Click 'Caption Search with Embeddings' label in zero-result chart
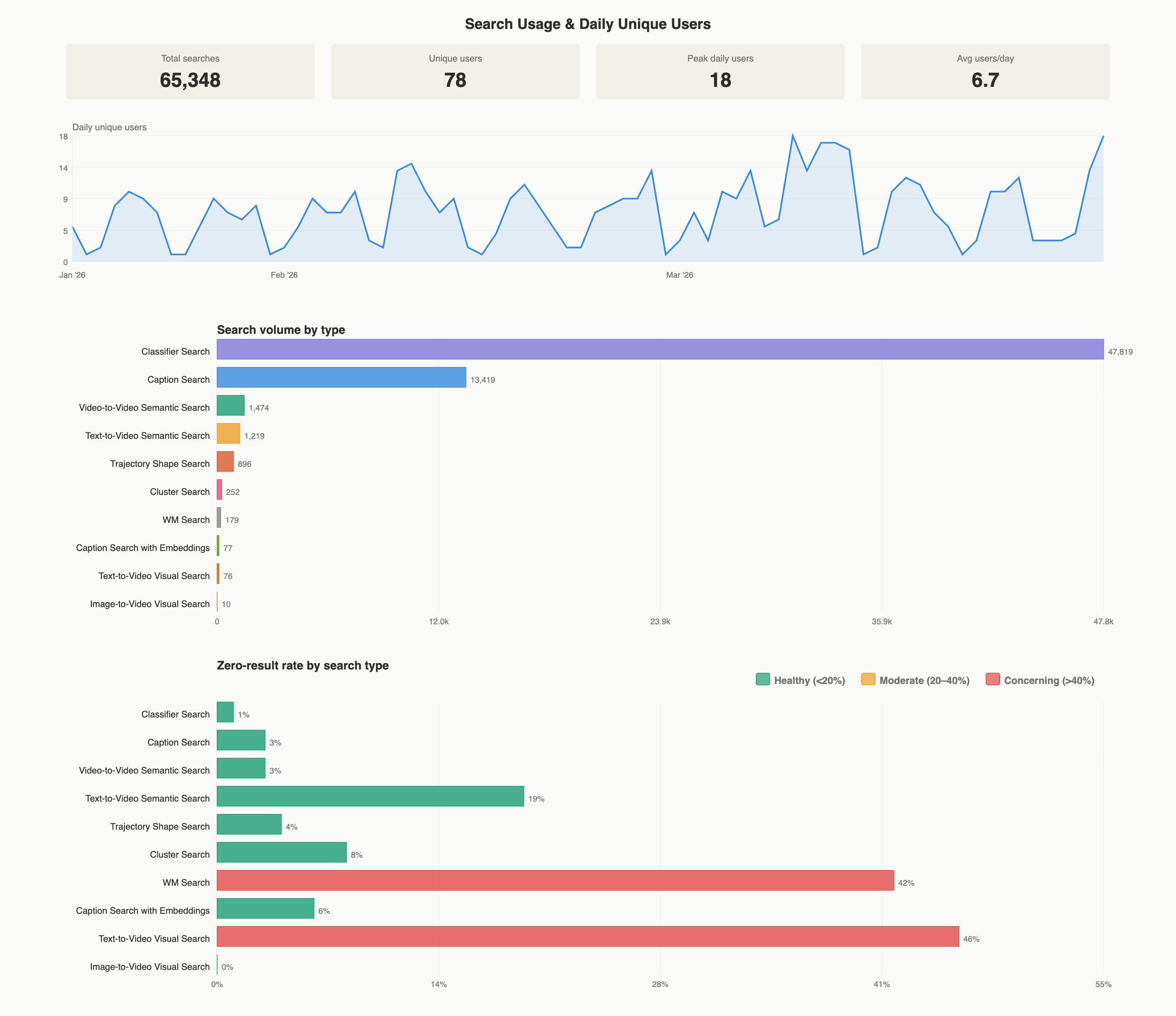The image size is (1176, 1016). click(x=143, y=911)
